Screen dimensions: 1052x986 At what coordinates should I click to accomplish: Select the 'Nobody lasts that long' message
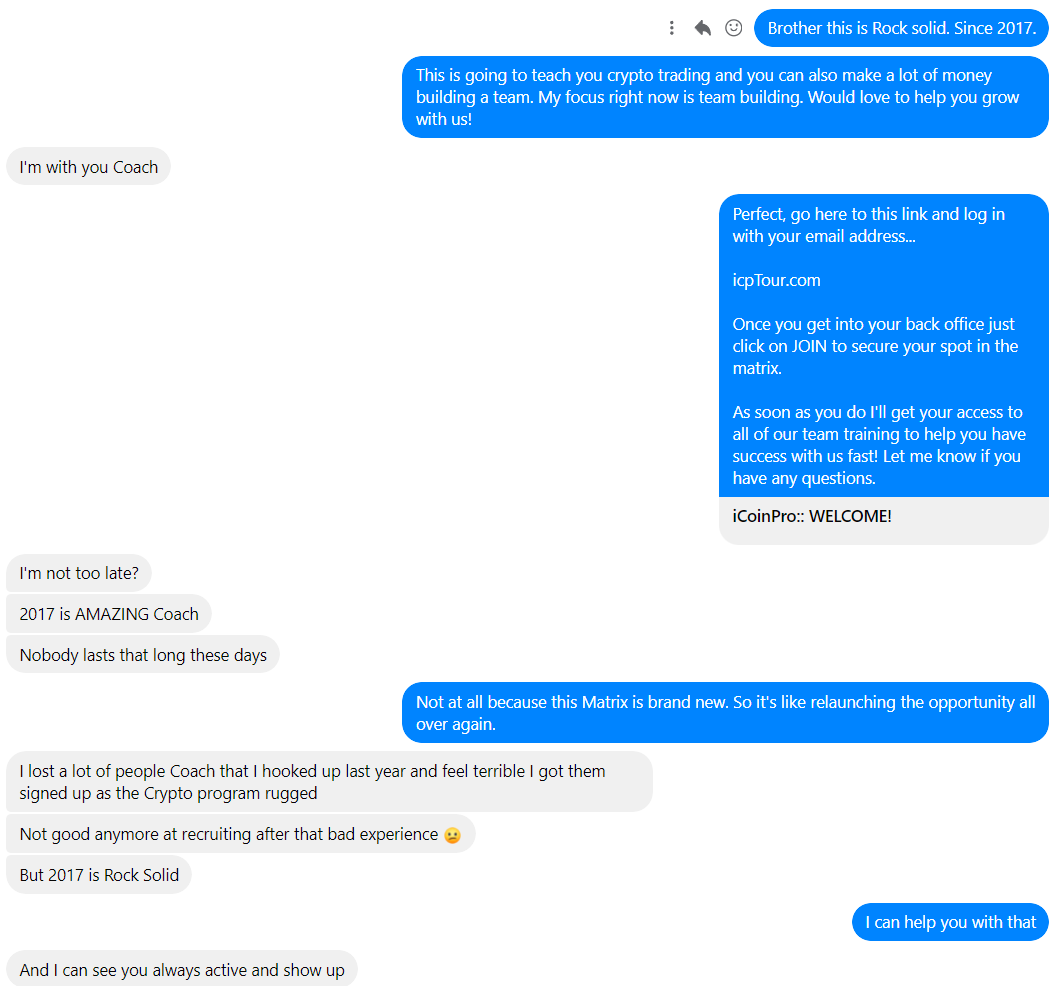(x=143, y=655)
